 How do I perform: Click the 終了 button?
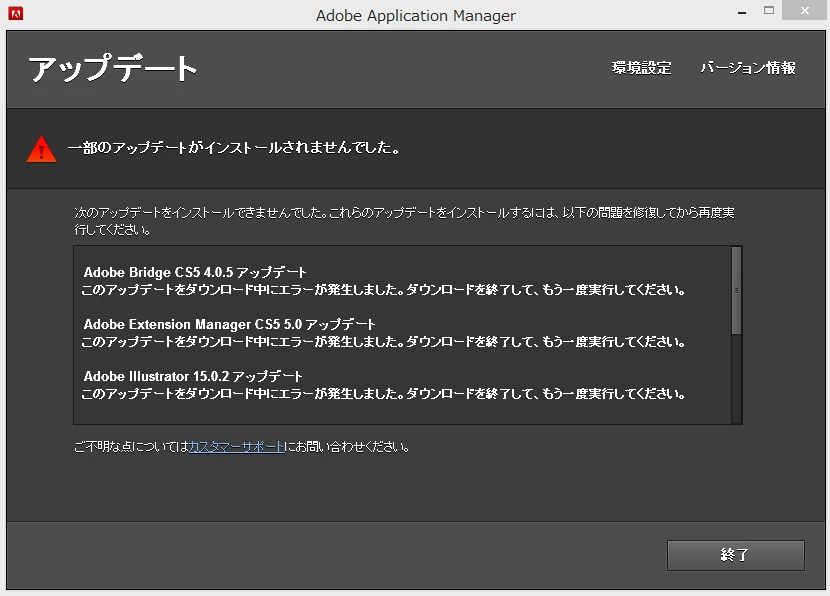tap(735, 555)
